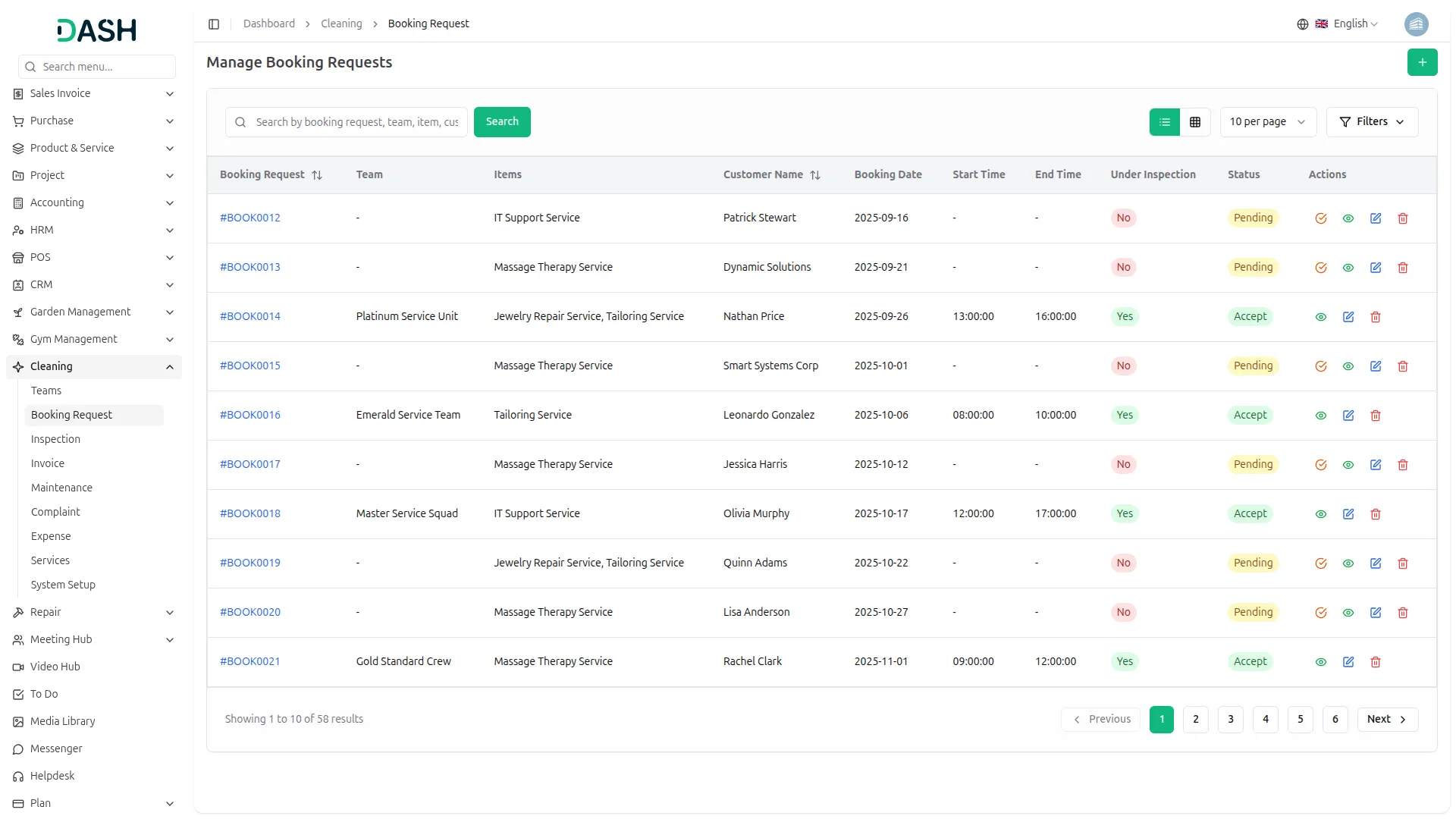Screen dimensions: 1456x819
Task: View booking #BOOK0021 with eye icon
Action: tap(1320, 662)
